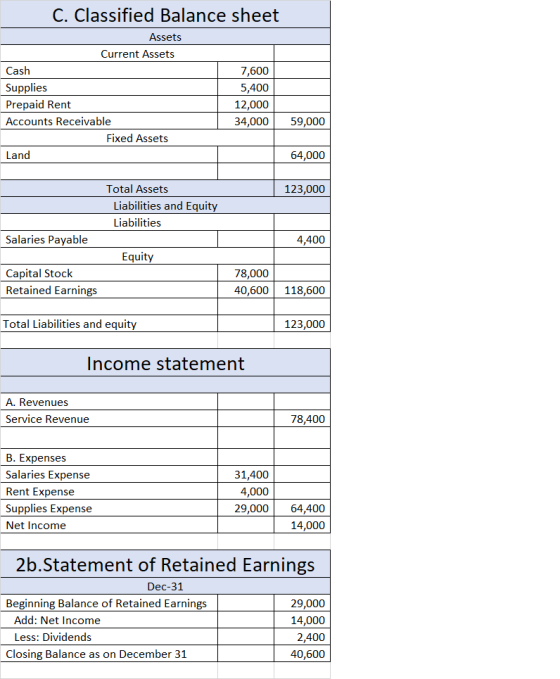Viewport: 560px width, 679px height.
Task: Select the 'Supplies' label in Current Assets
Action: point(109,87)
